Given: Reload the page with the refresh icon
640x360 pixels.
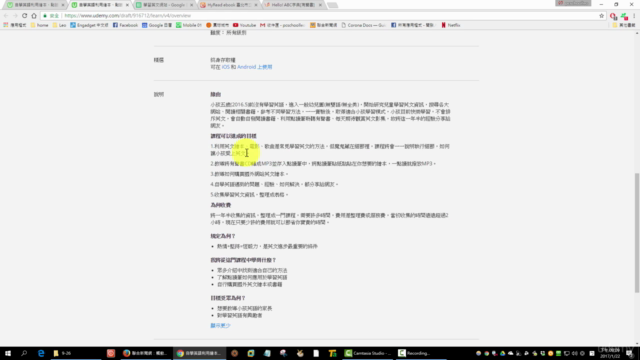Looking at the screenshot, I should 24,16.
